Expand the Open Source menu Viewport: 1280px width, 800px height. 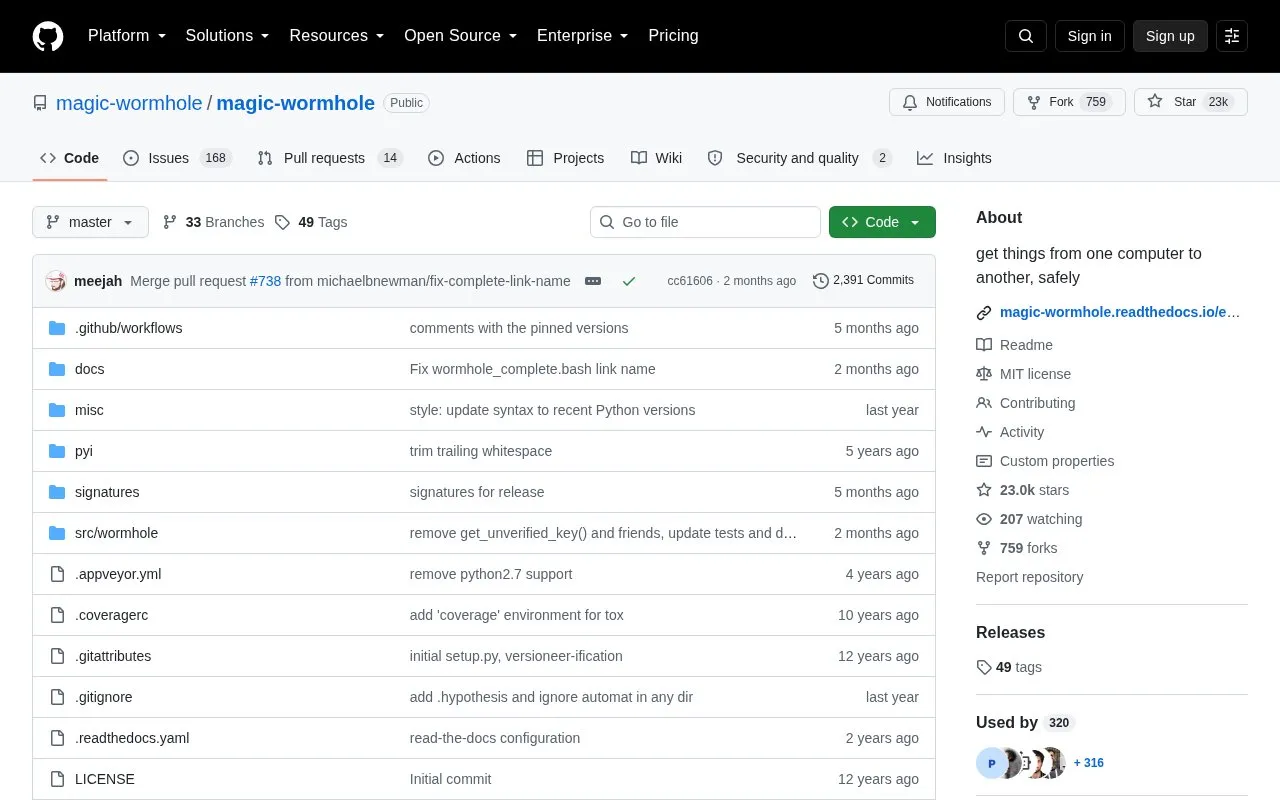[461, 36]
